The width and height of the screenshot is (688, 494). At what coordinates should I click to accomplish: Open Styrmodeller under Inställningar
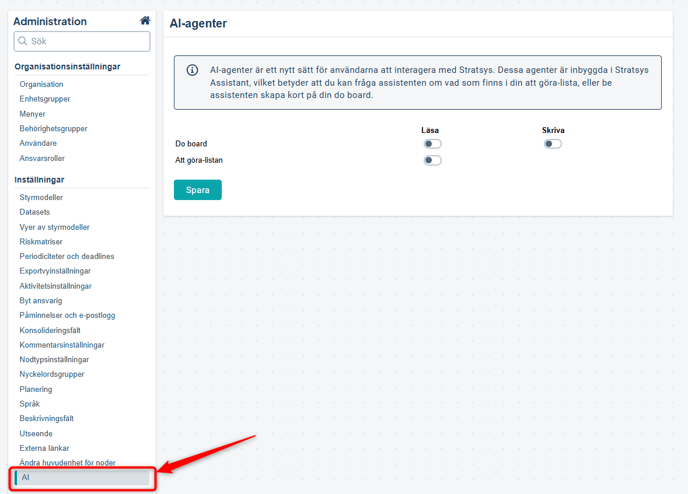pos(41,197)
